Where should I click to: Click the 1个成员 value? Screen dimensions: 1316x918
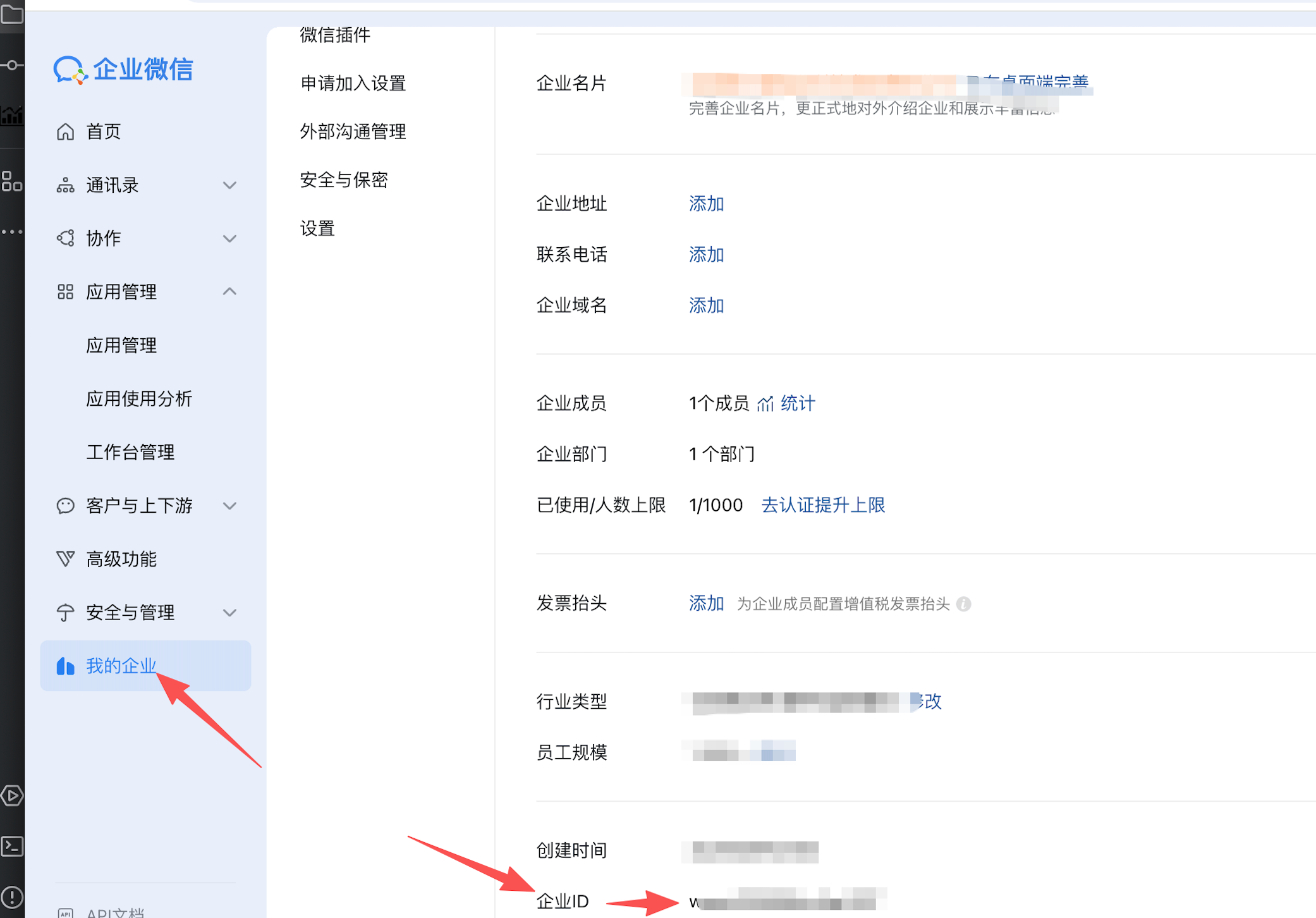(719, 403)
